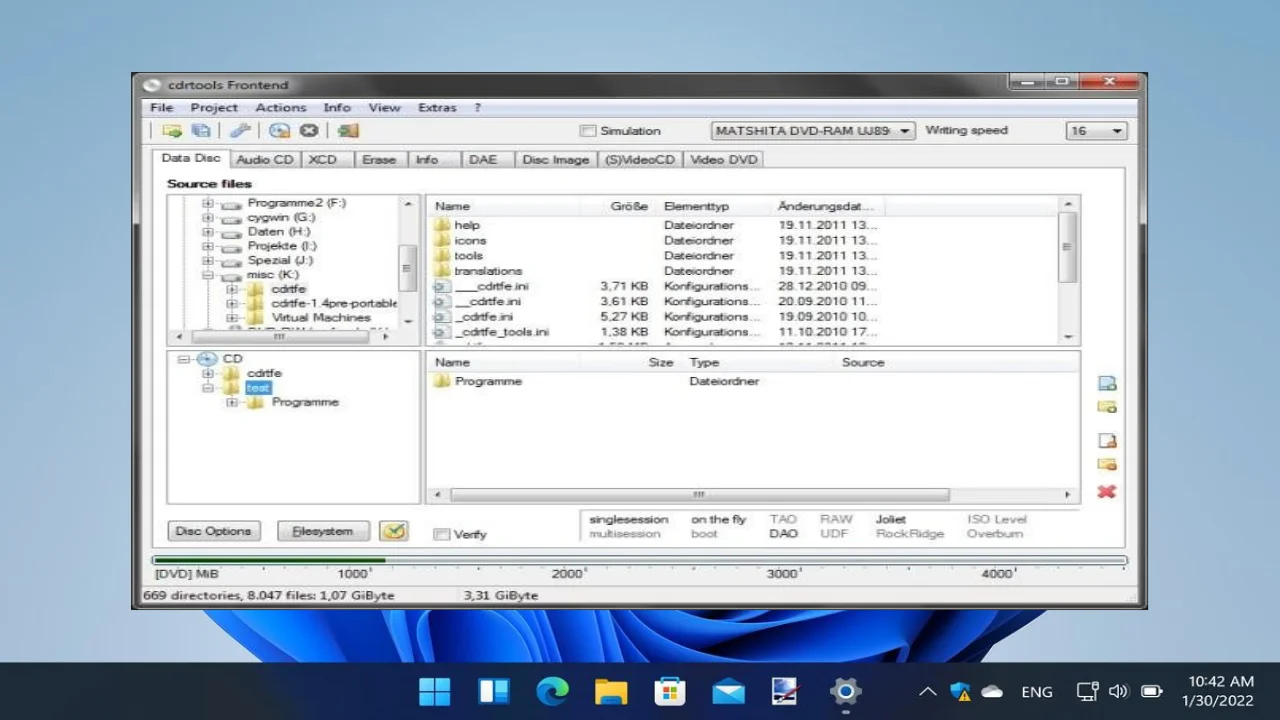1280x720 pixels.
Task: Select the cdrtfe-1.4pre-portable folder
Action: (334, 303)
